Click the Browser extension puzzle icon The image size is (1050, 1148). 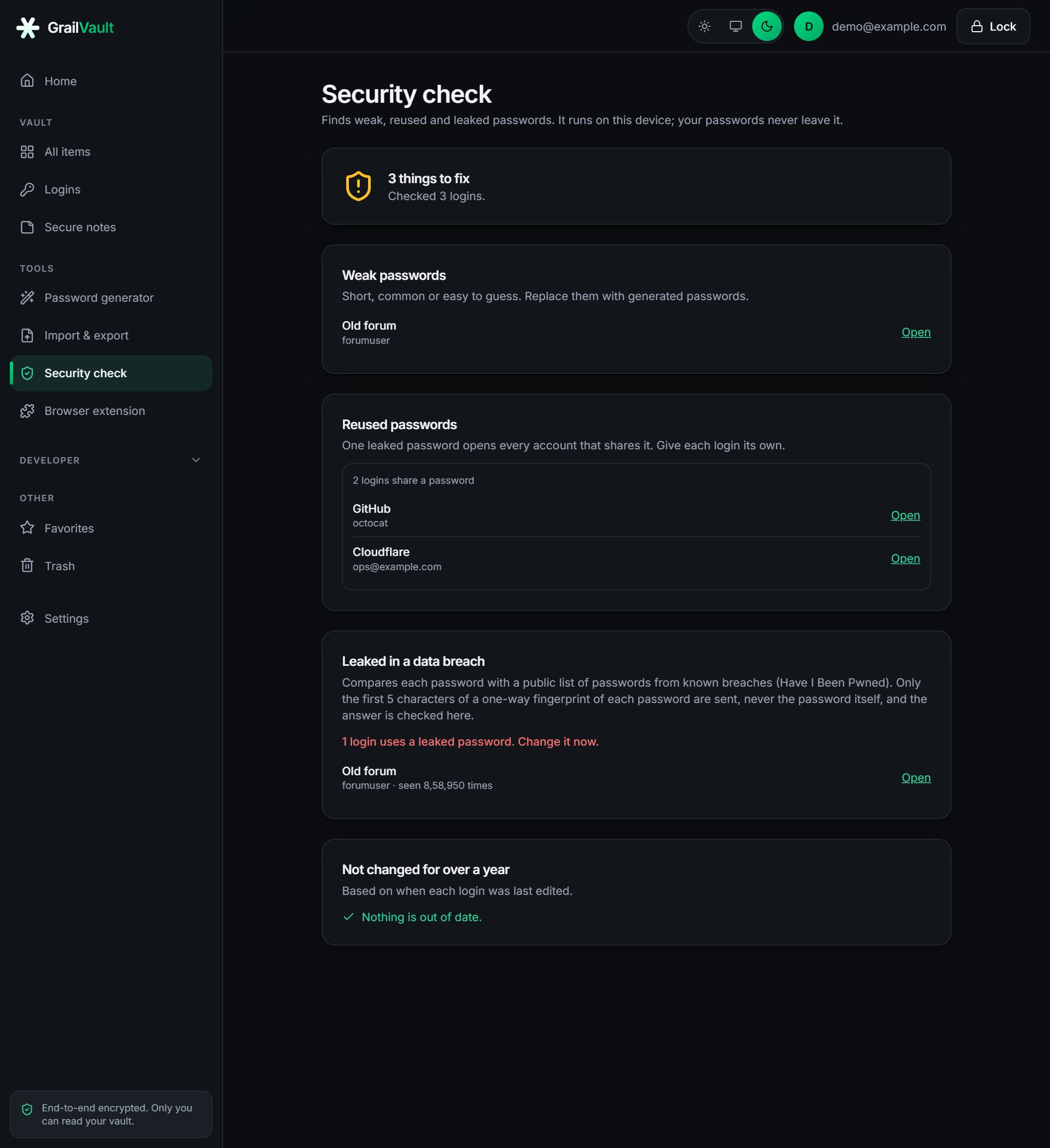tap(27, 411)
